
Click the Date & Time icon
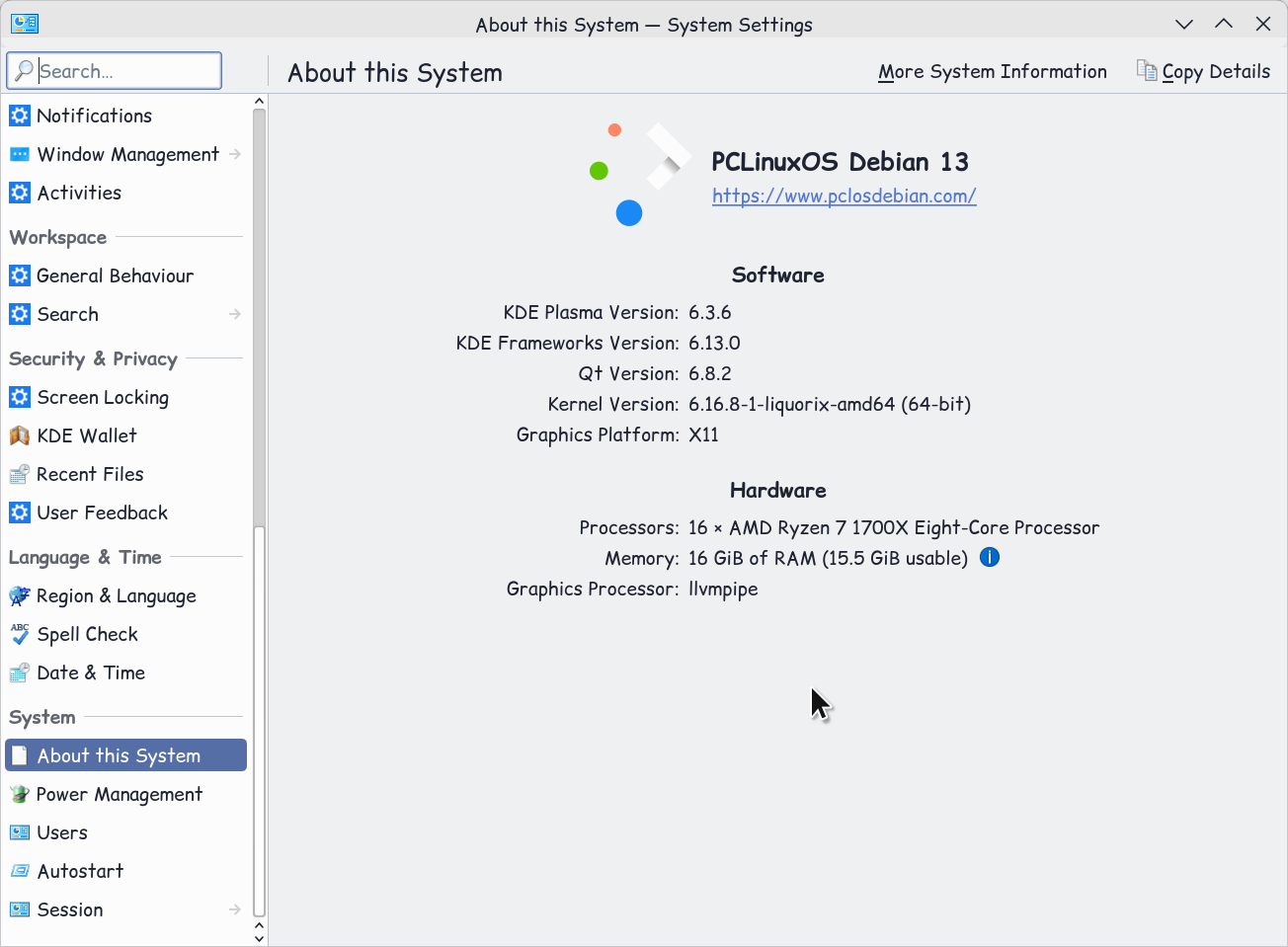coord(20,672)
